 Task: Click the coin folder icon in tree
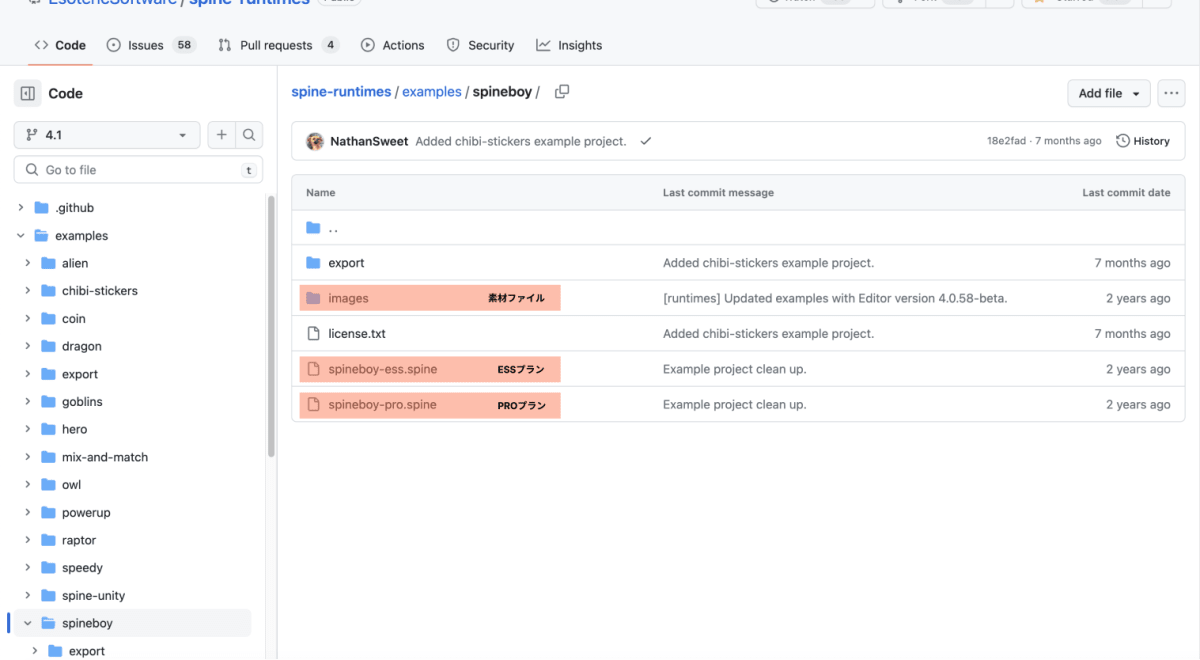click(x=48, y=318)
